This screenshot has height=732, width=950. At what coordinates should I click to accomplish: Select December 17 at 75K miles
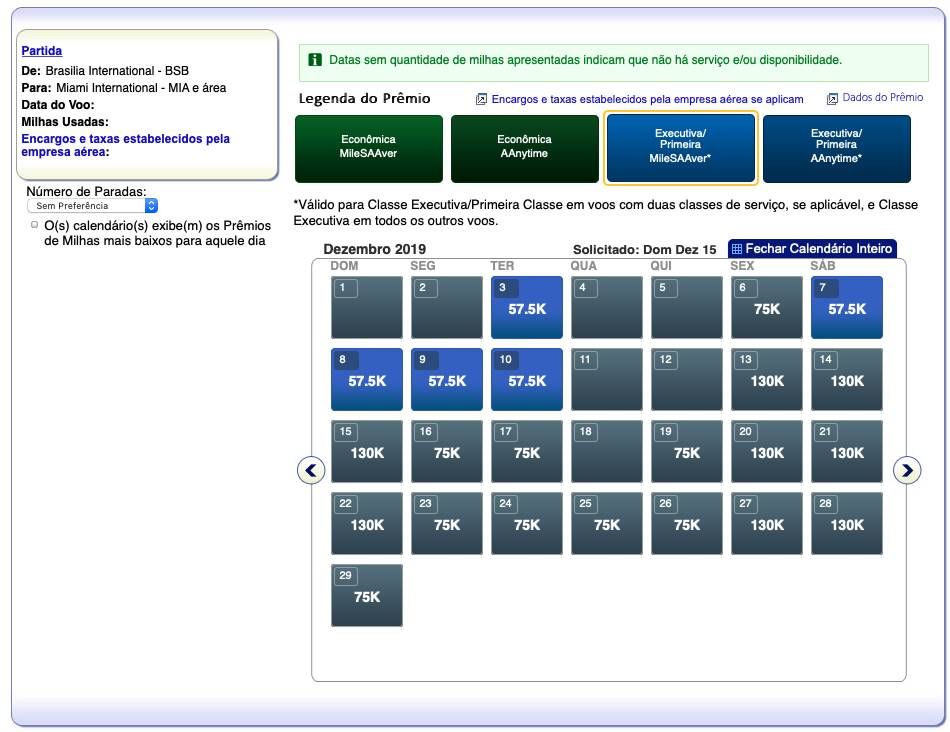(527, 451)
